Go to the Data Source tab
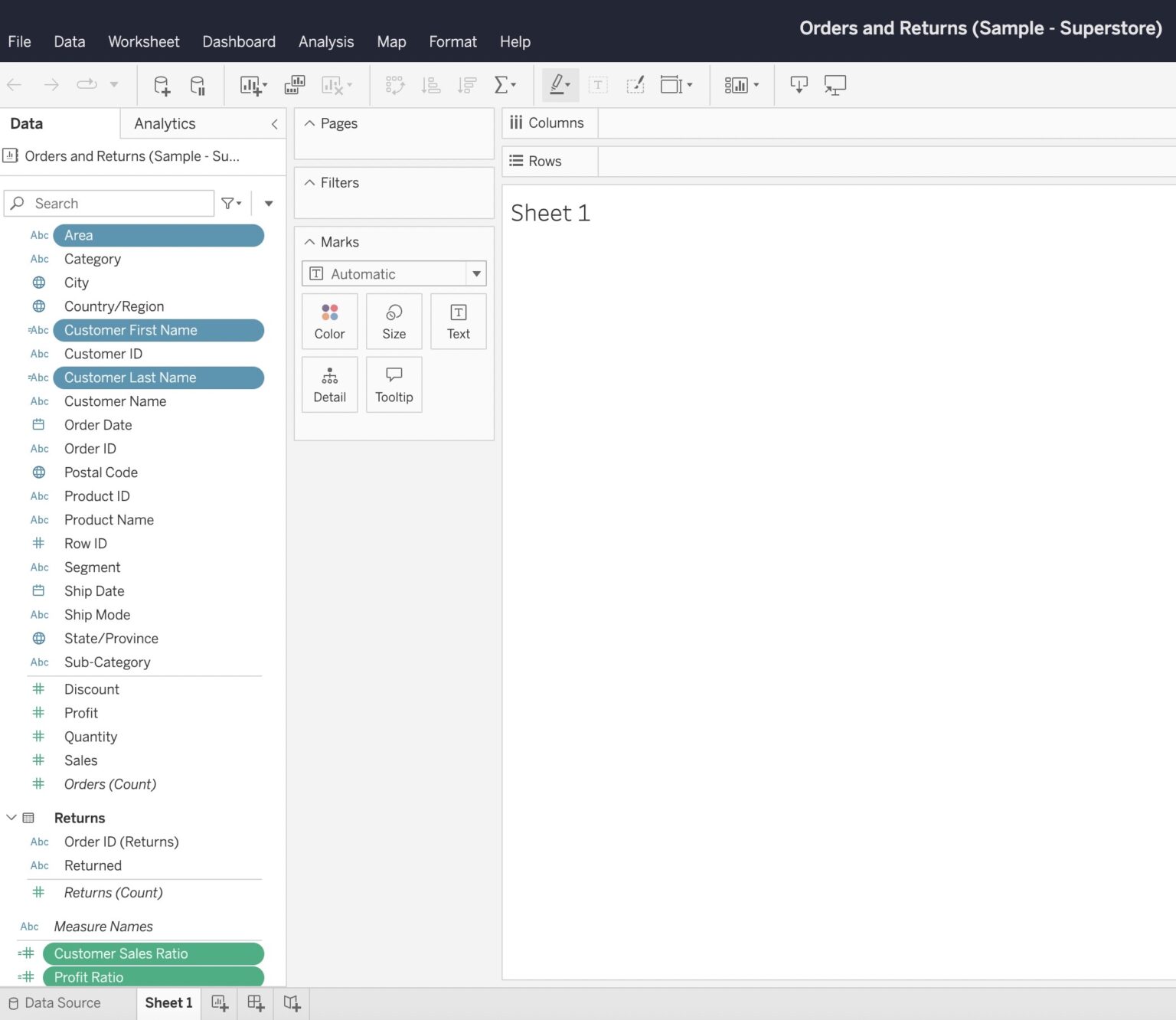The image size is (1176, 1020). pos(63,1003)
